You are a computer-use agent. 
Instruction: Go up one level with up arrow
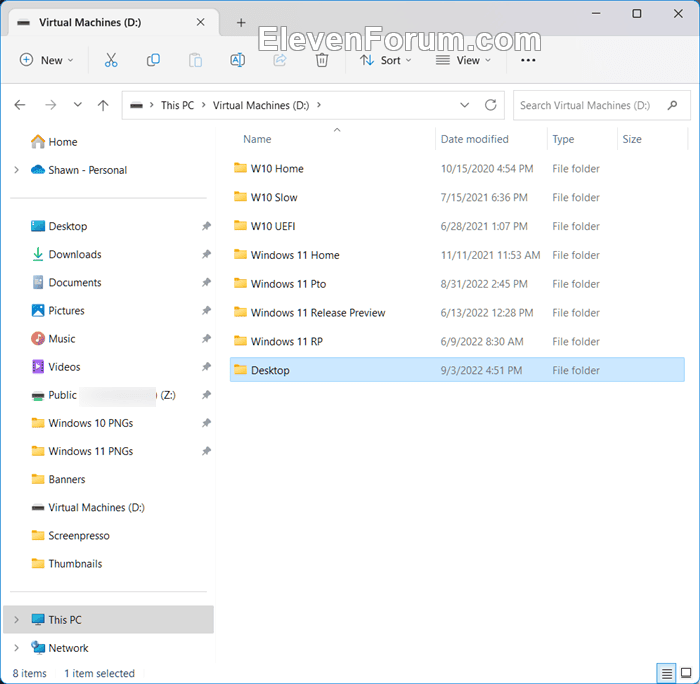click(x=103, y=105)
